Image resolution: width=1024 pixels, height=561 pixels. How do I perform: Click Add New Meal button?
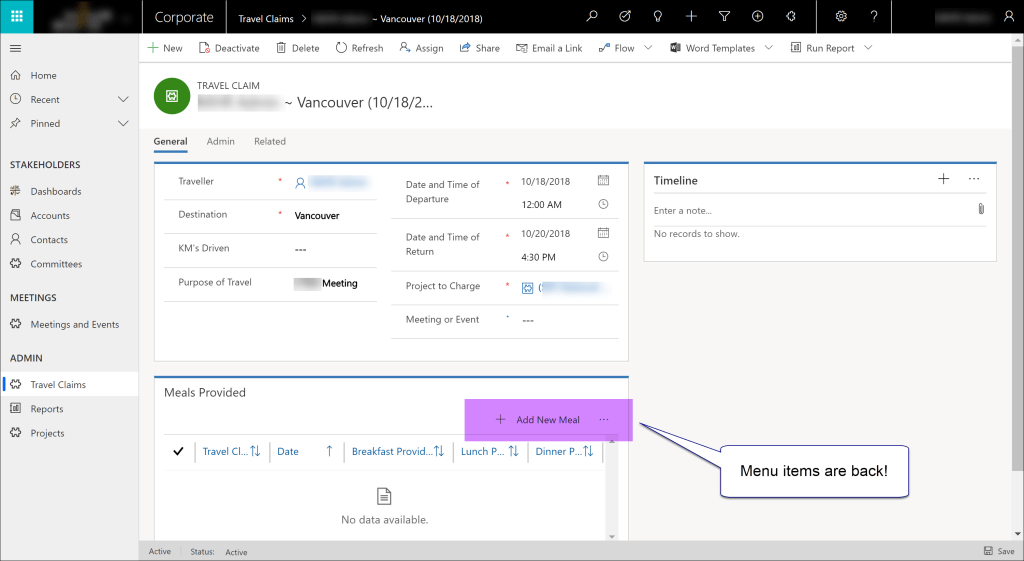538,420
